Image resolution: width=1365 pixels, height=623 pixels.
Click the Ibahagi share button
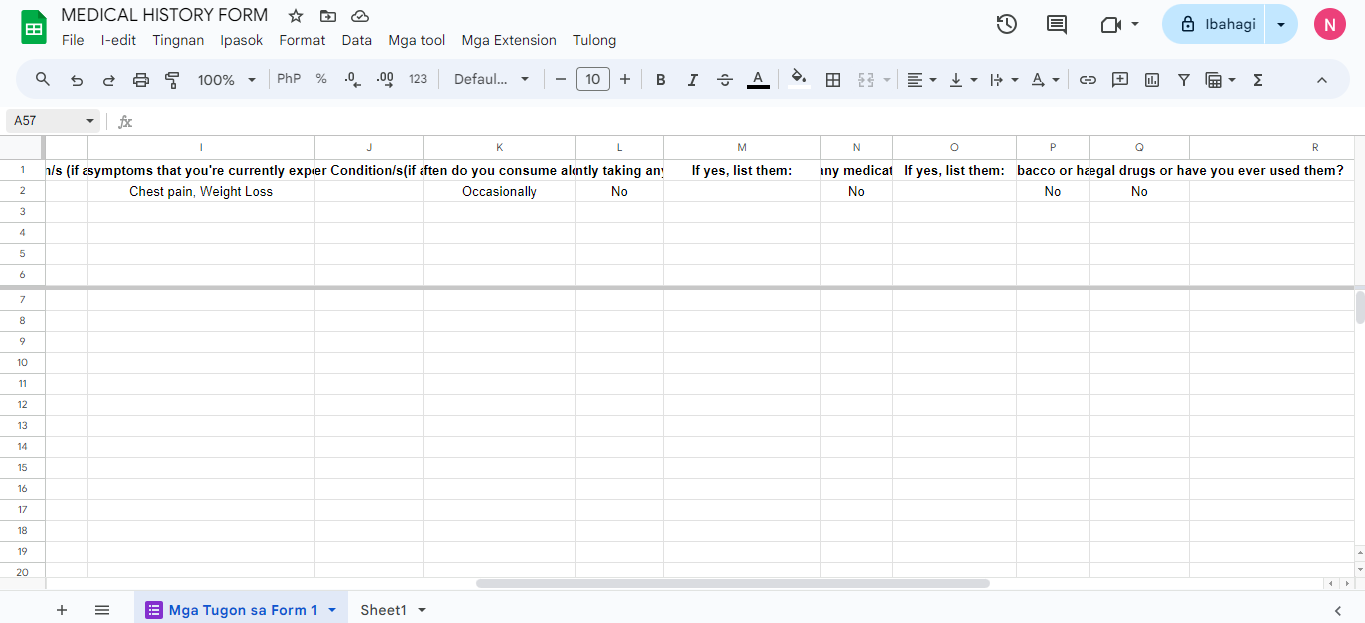pos(1214,24)
